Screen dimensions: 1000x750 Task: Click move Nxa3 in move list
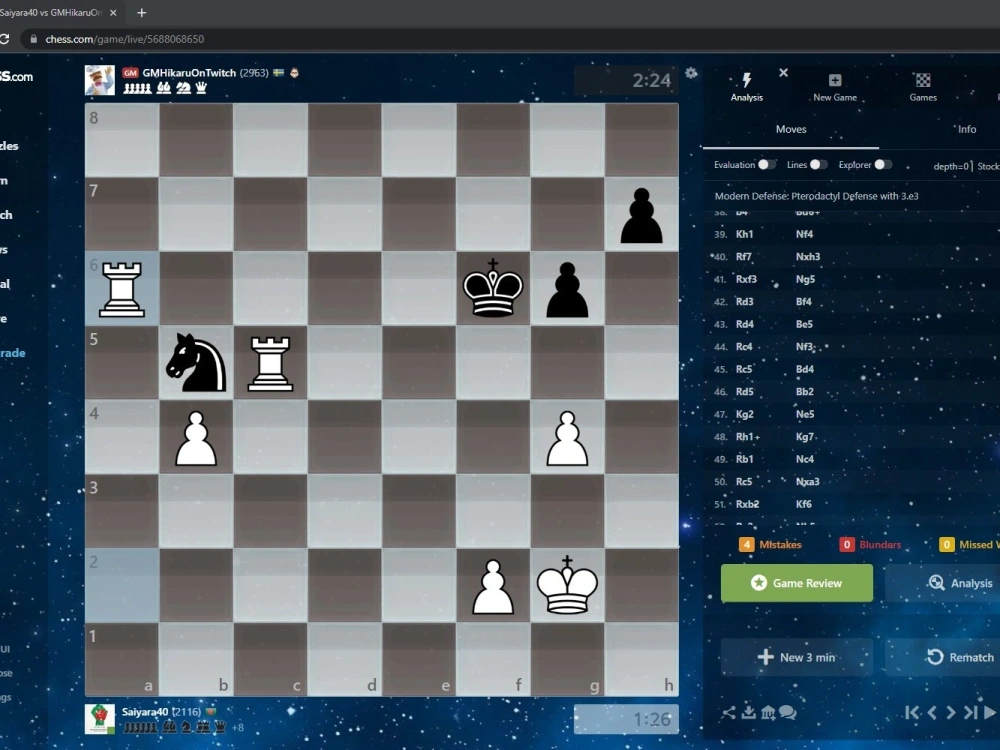tap(807, 482)
